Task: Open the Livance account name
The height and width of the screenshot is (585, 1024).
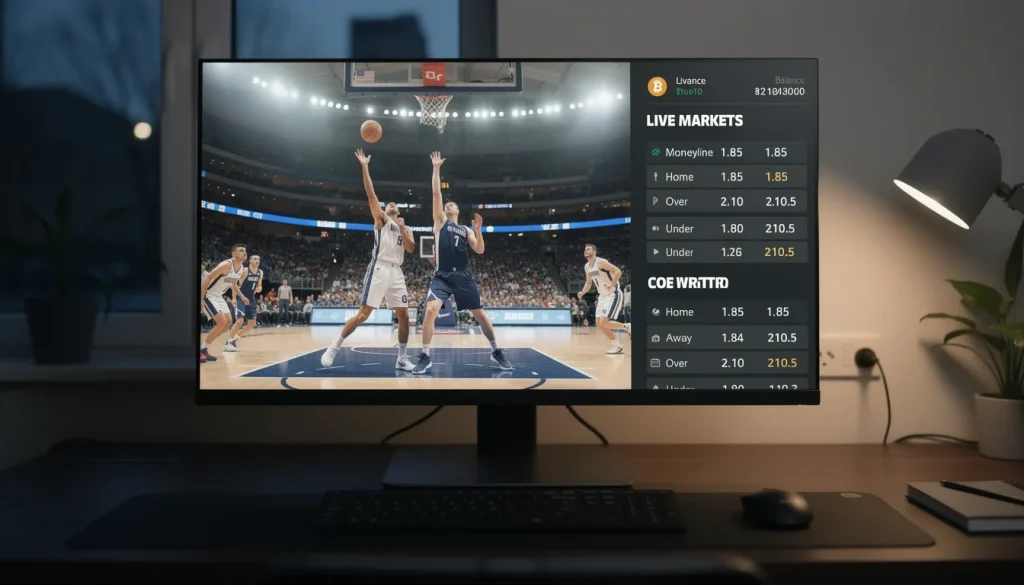Action: coord(690,81)
